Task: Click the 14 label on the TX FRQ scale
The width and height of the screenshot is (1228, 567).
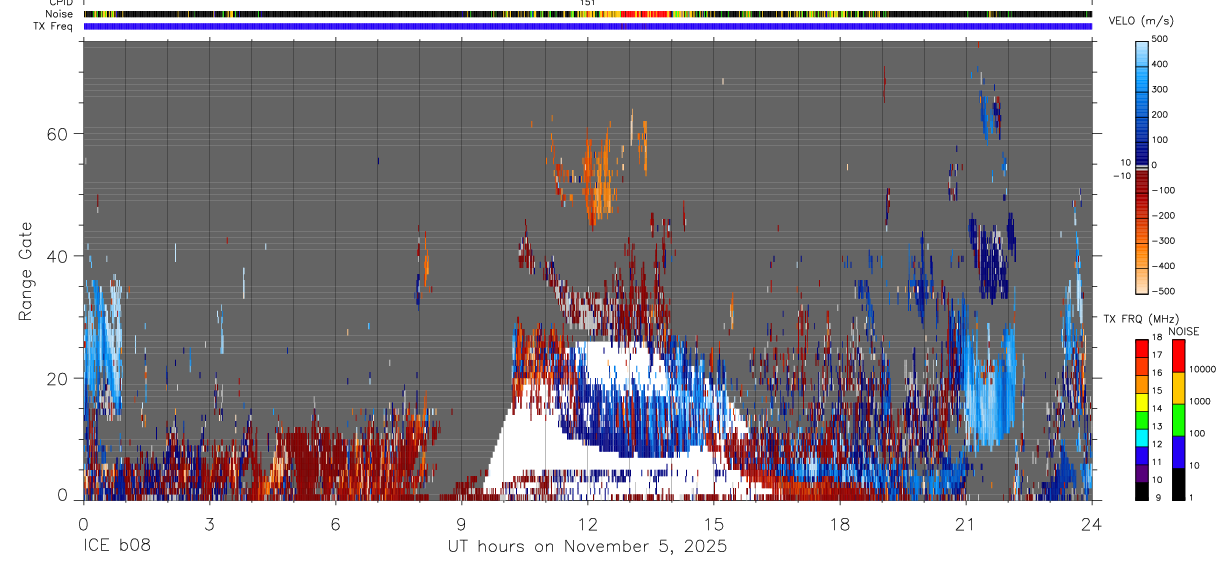Action: pos(1157,409)
